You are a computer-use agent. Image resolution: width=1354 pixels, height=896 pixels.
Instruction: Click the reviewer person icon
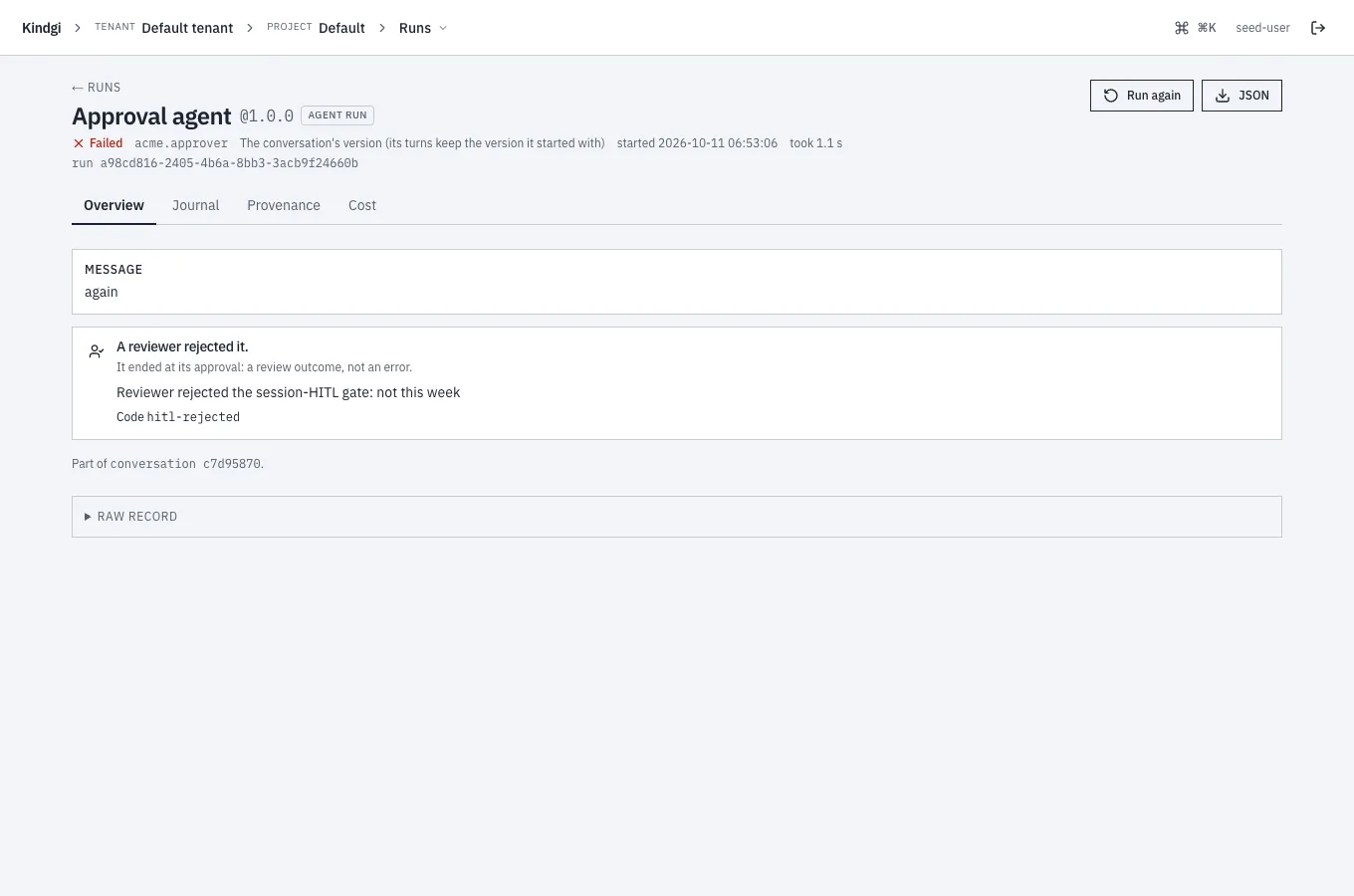pyautogui.click(x=97, y=351)
